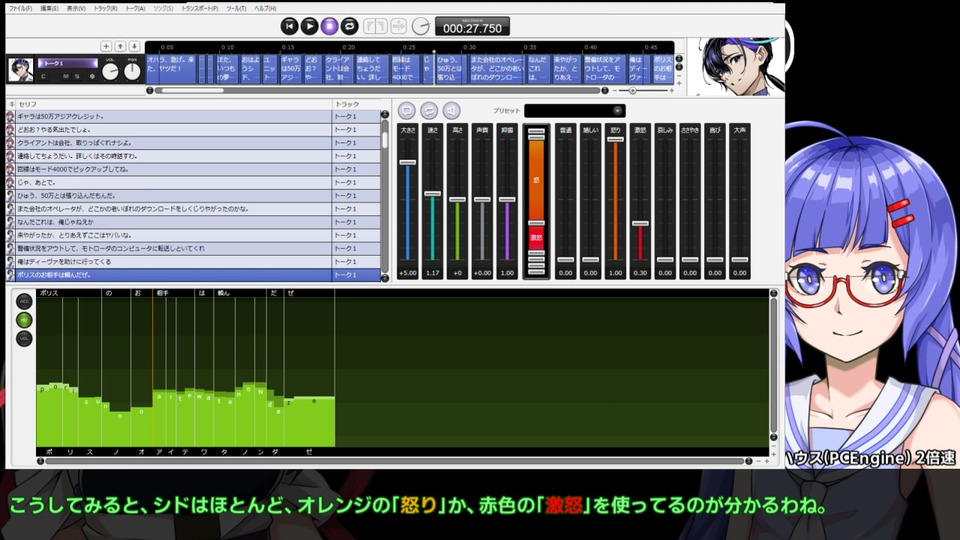Image resolution: width=960 pixels, height=540 pixels.
Task: Open the トーク(A) menu
Action: point(135,9)
